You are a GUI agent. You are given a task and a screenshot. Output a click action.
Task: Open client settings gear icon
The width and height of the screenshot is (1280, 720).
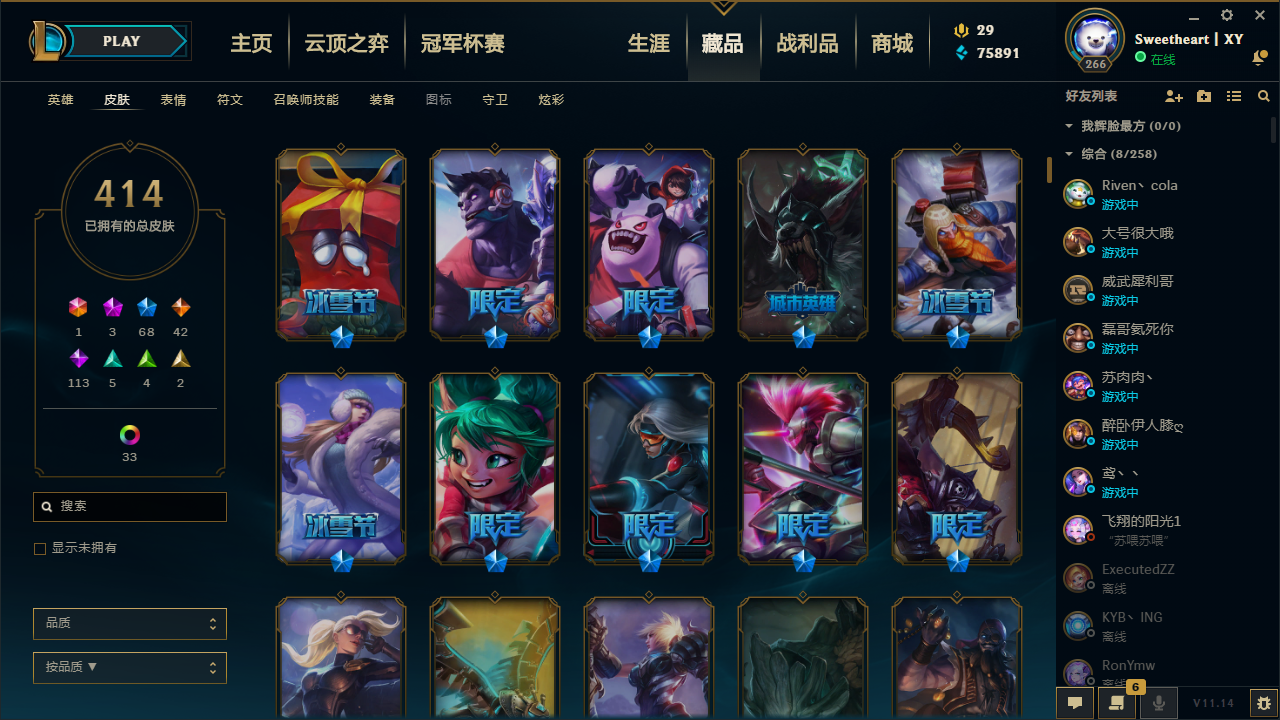point(1227,15)
